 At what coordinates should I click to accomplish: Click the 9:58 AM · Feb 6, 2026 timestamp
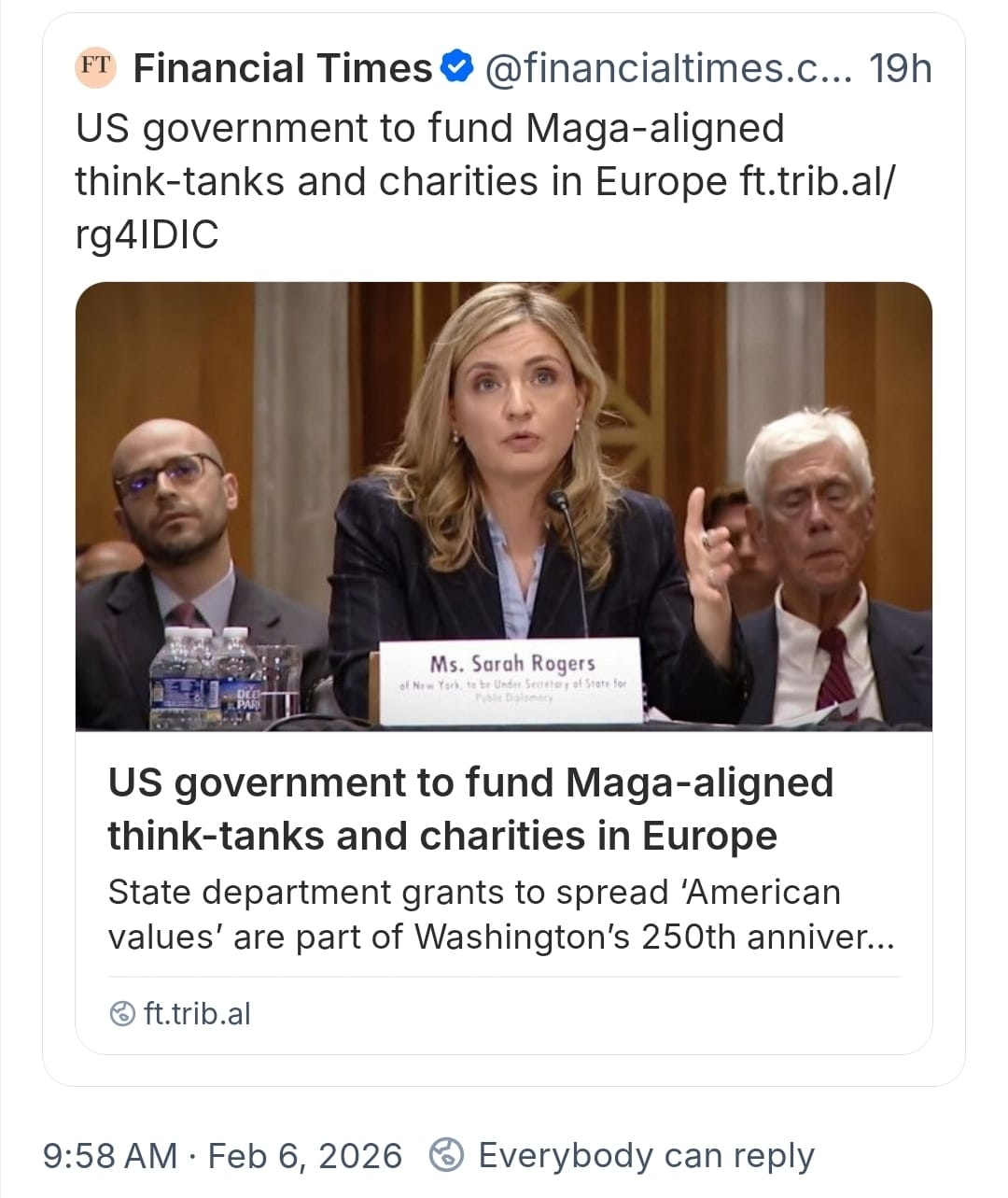click(223, 1156)
